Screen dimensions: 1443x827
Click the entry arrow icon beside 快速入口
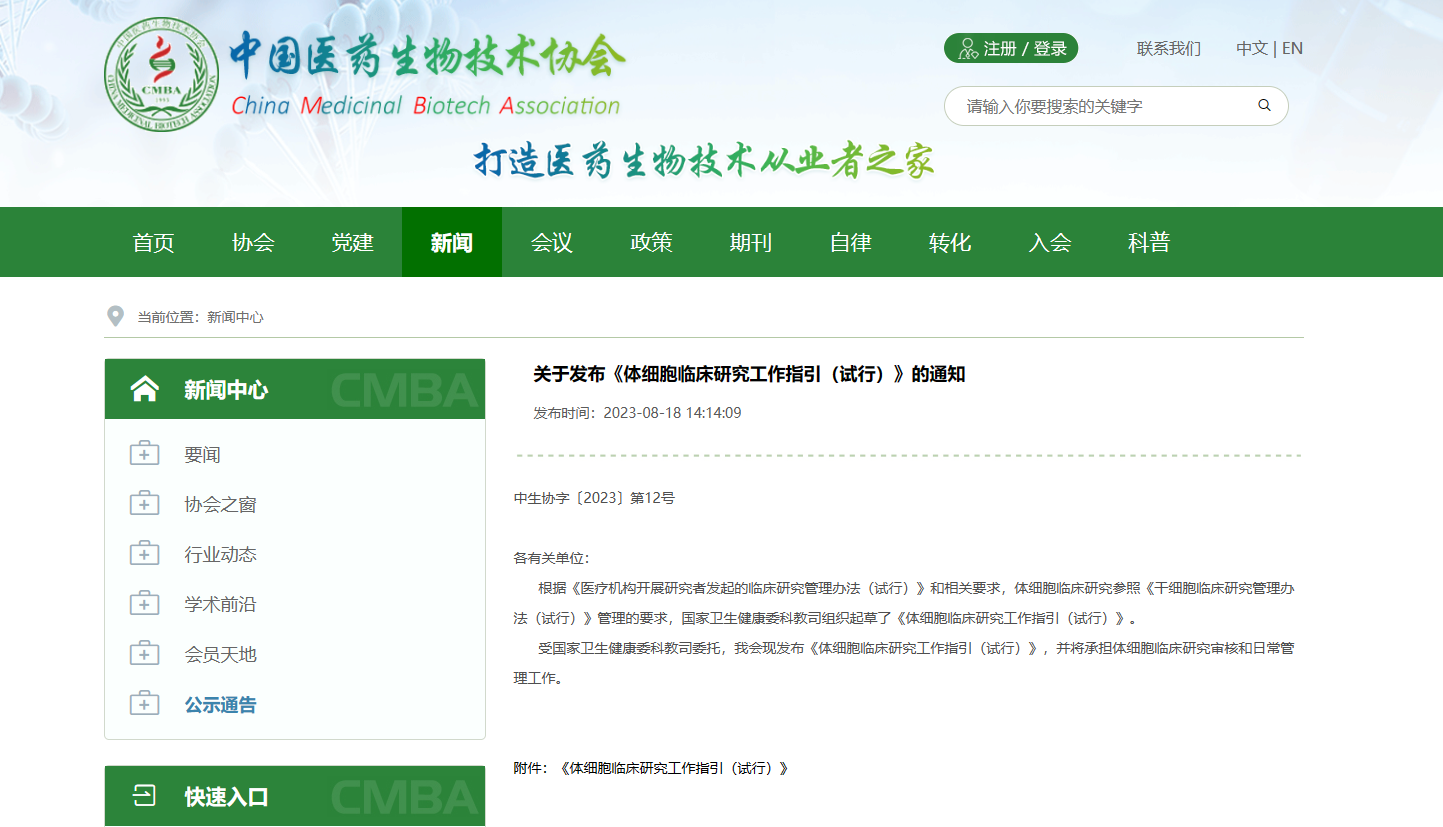tap(145, 796)
